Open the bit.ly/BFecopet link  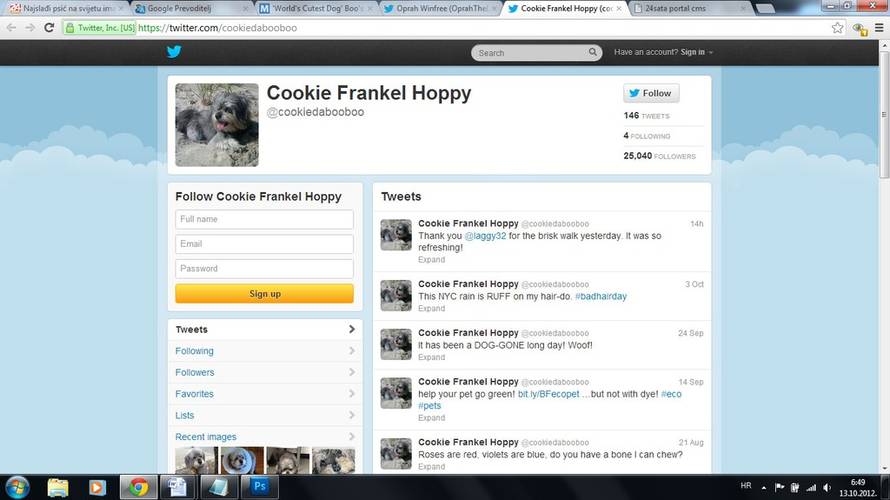pyautogui.click(x=548, y=394)
